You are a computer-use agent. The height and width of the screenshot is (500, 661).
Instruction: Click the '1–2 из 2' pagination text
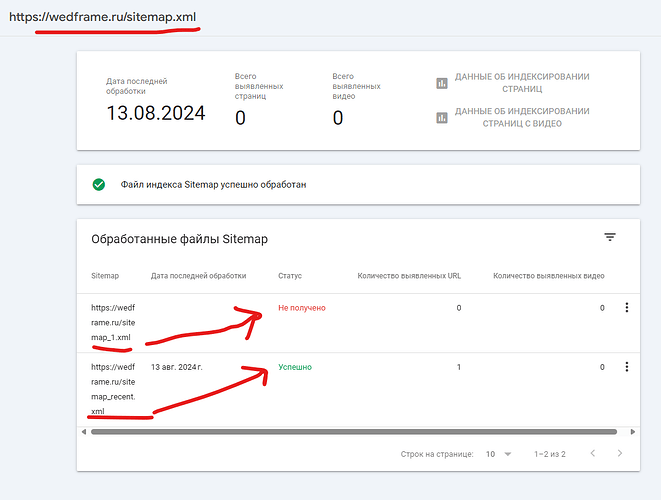(550, 454)
